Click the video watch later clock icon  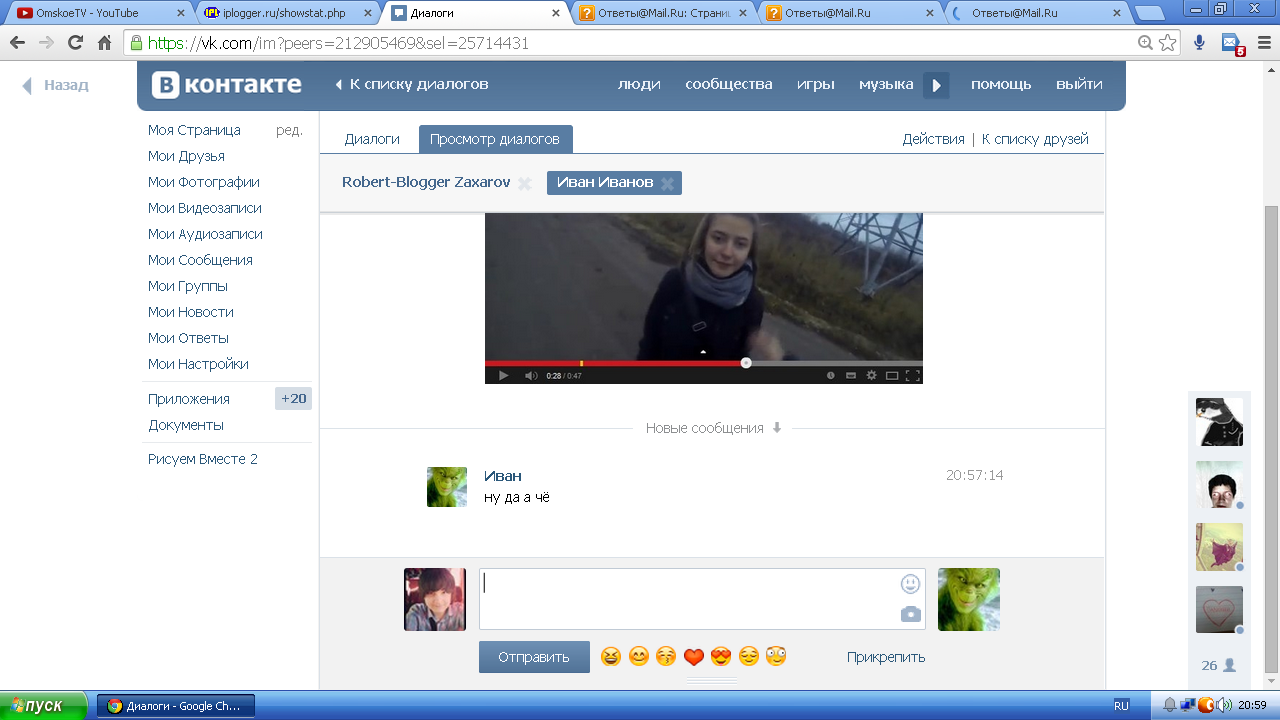click(x=830, y=376)
